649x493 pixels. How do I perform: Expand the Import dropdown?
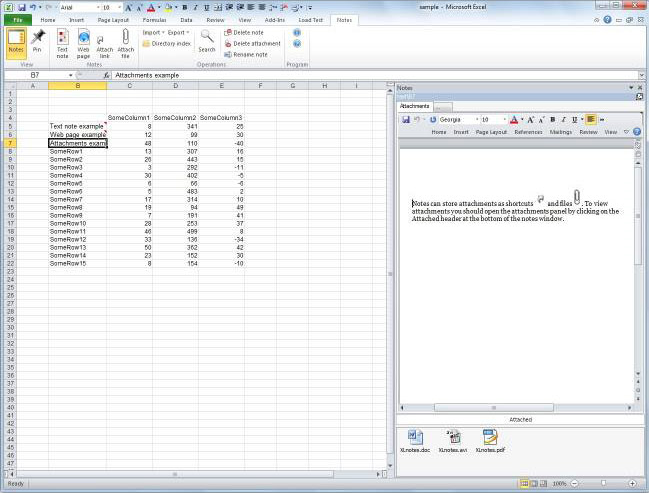[x=153, y=32]
